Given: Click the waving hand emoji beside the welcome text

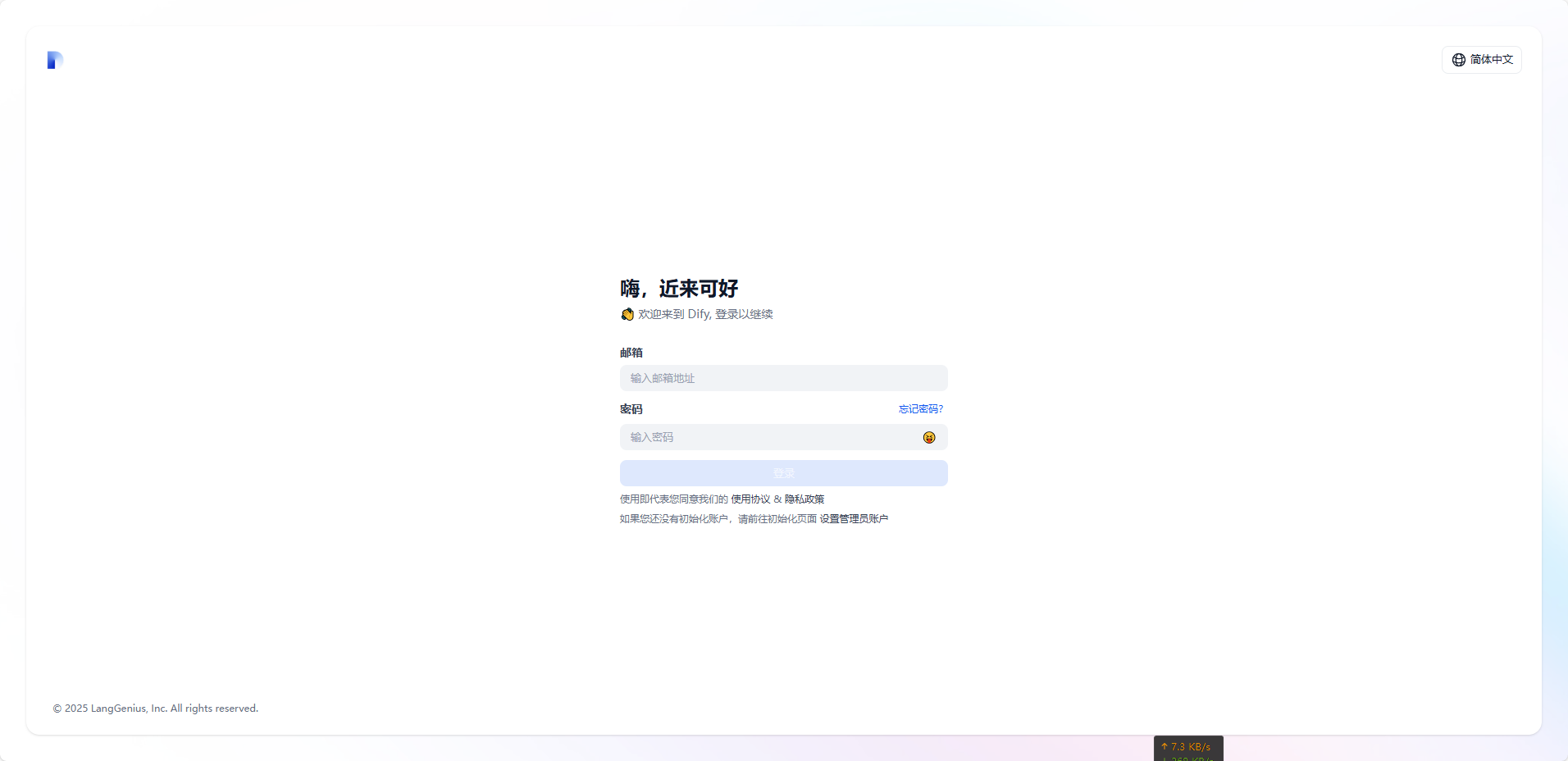Looking at the screenshot, I should [627, 314].
